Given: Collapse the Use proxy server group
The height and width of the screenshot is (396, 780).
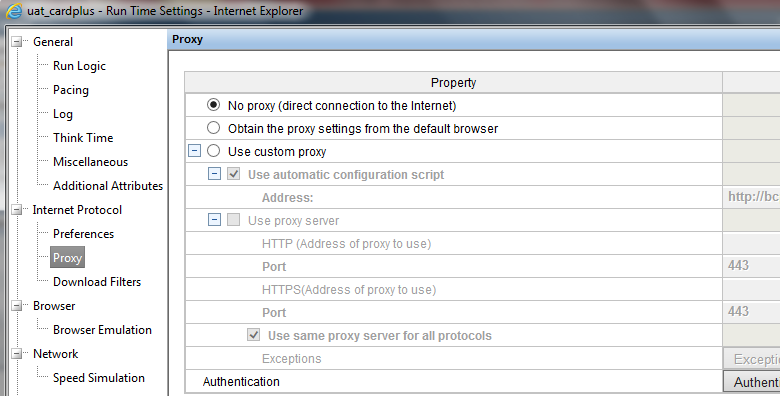Looking at the screenshot, I should (x=214, y=220).
